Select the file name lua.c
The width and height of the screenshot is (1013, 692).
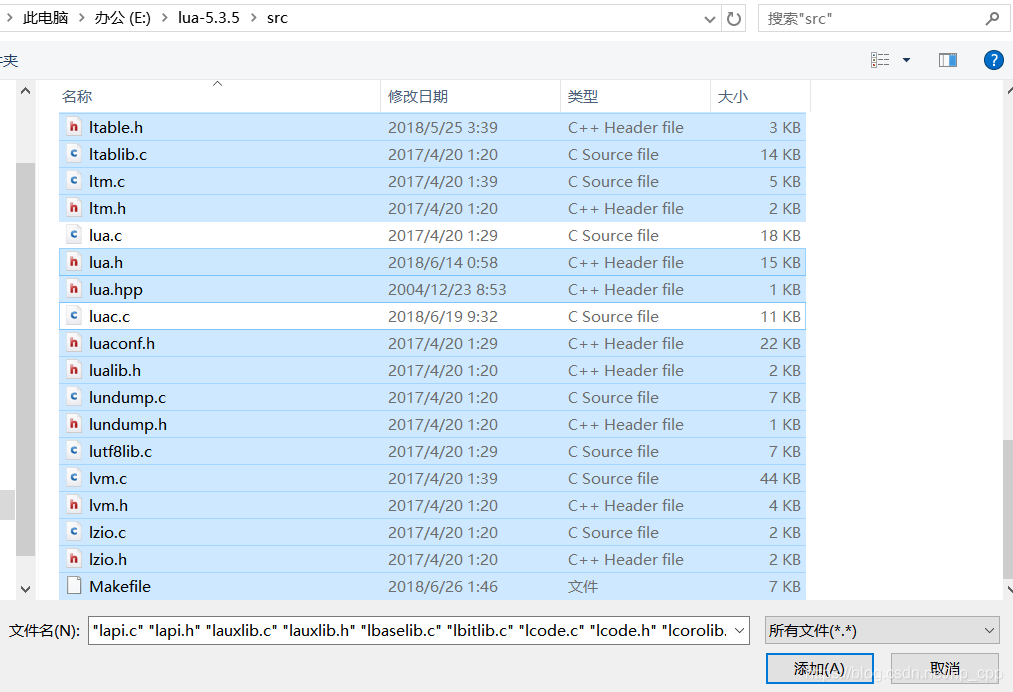click(x=105, y=235)
